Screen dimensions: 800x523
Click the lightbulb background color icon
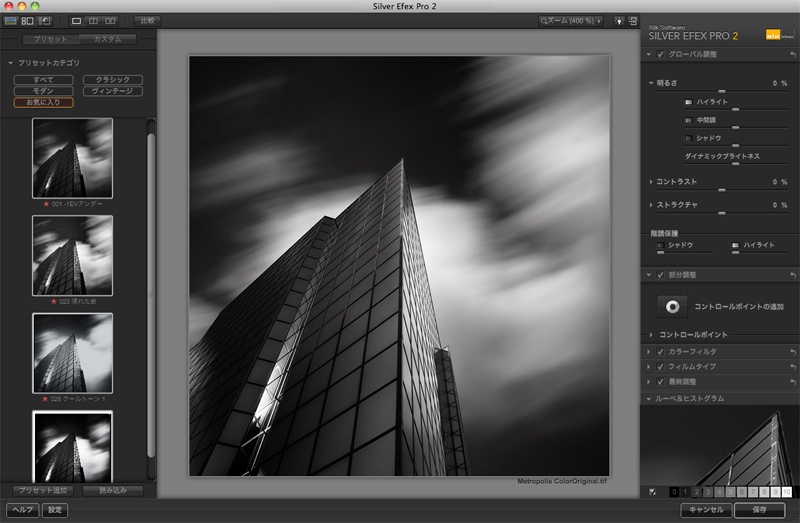(x=619, y=21)
